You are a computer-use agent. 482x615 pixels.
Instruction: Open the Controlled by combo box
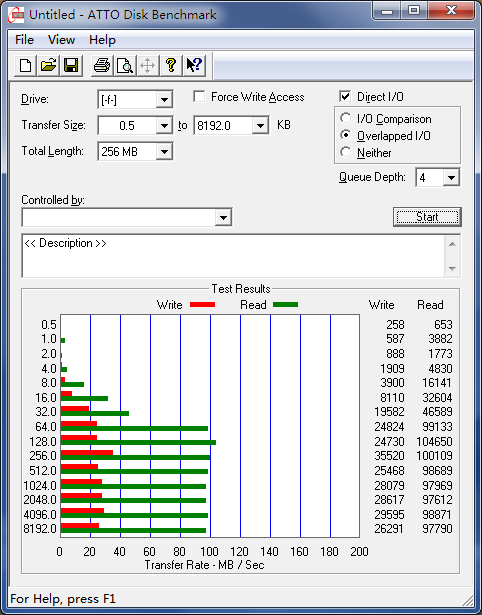[x=127, y=217]
